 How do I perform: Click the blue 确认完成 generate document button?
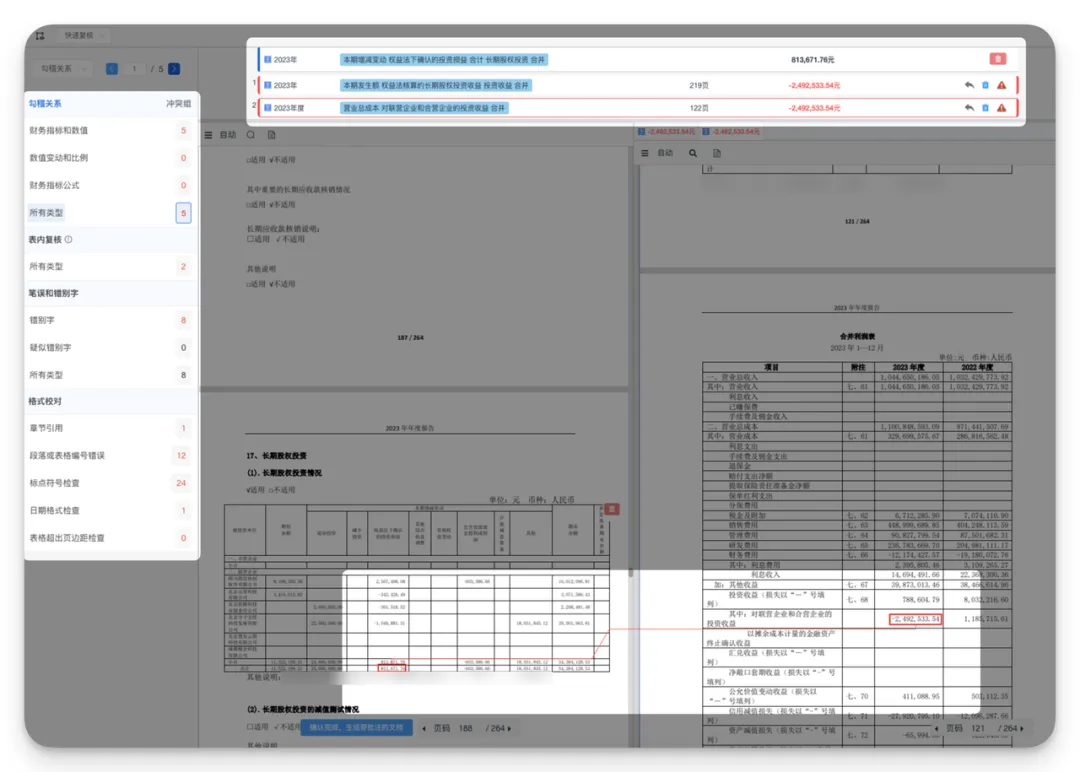coord(356,728)
